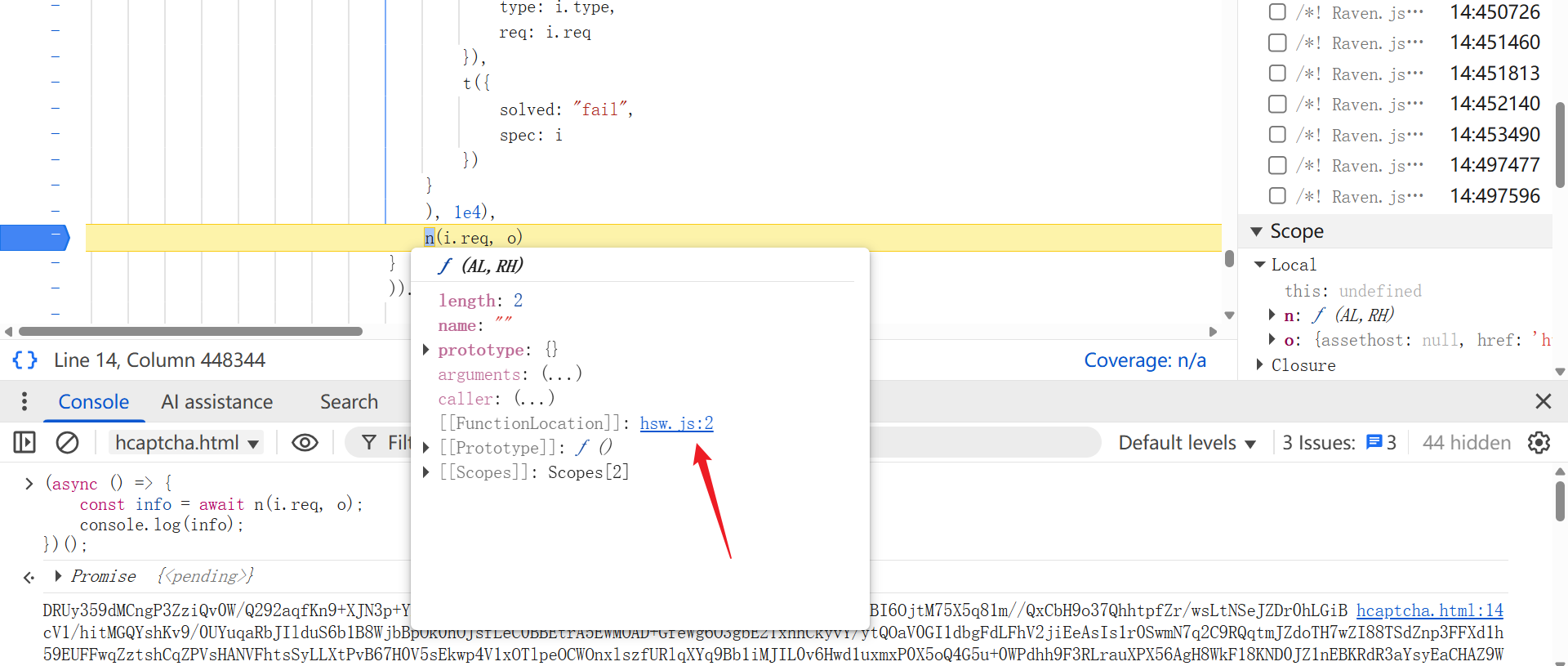Open the hcaptcha.html:14 source link
Image resolution: width=1568 pixels, height=666 pixels.
coord(1429,610)
